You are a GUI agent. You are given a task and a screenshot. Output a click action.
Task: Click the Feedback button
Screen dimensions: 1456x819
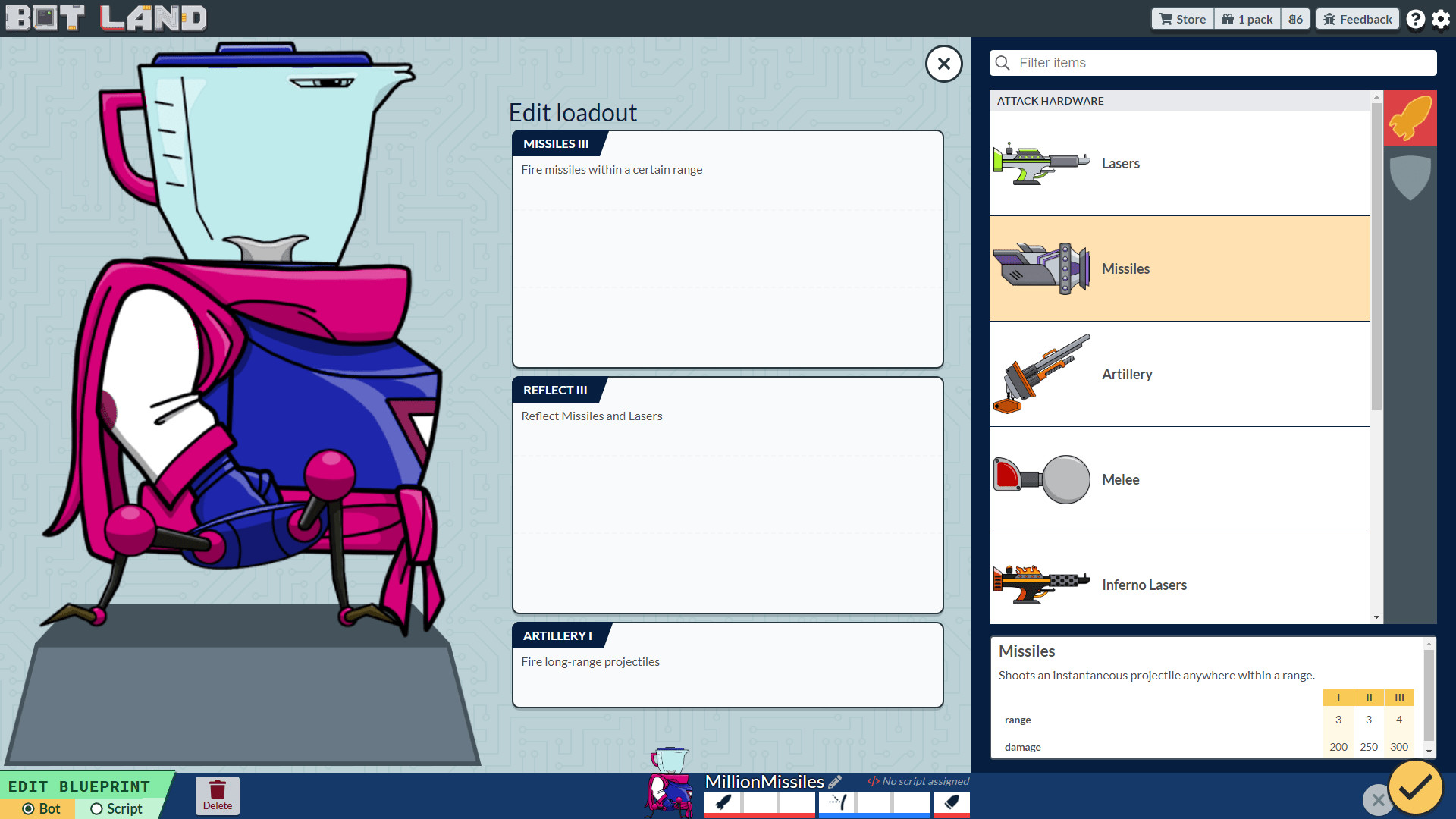coord(1357,18)
